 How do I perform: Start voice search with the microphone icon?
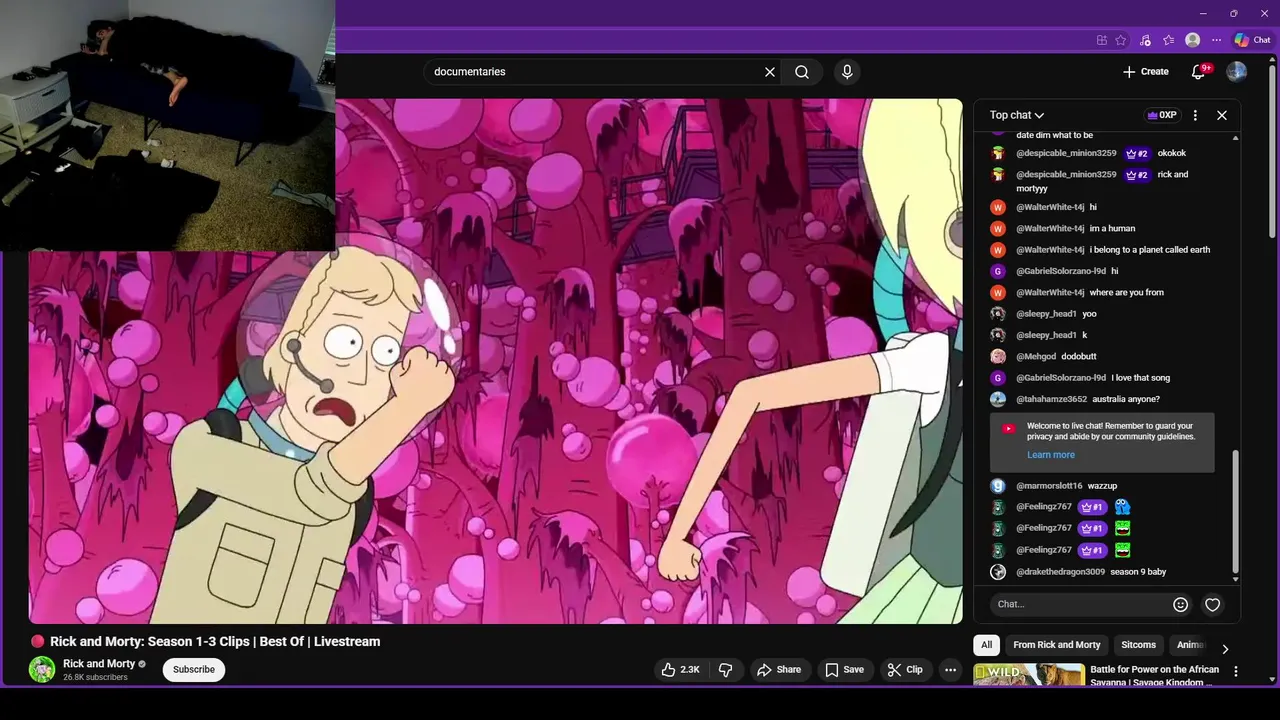click(x=847, y=72)
